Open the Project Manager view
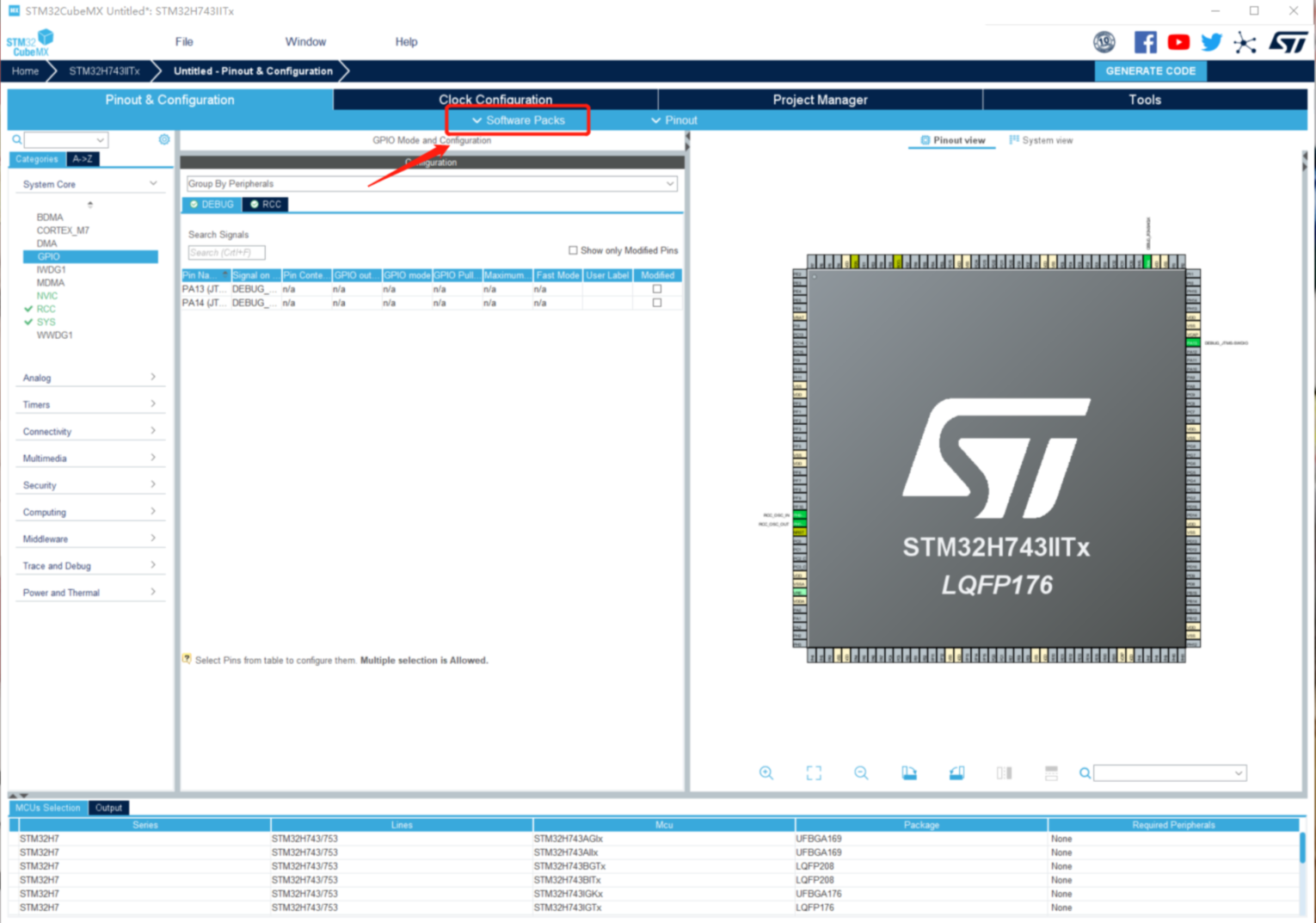The height and width of the screenshot is (923, 1316). [x=820, y=99]
